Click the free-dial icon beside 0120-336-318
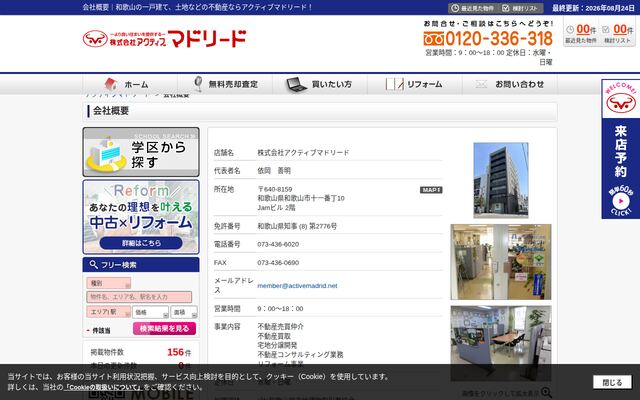The image size is (640, 400). (x=433, y=39)
